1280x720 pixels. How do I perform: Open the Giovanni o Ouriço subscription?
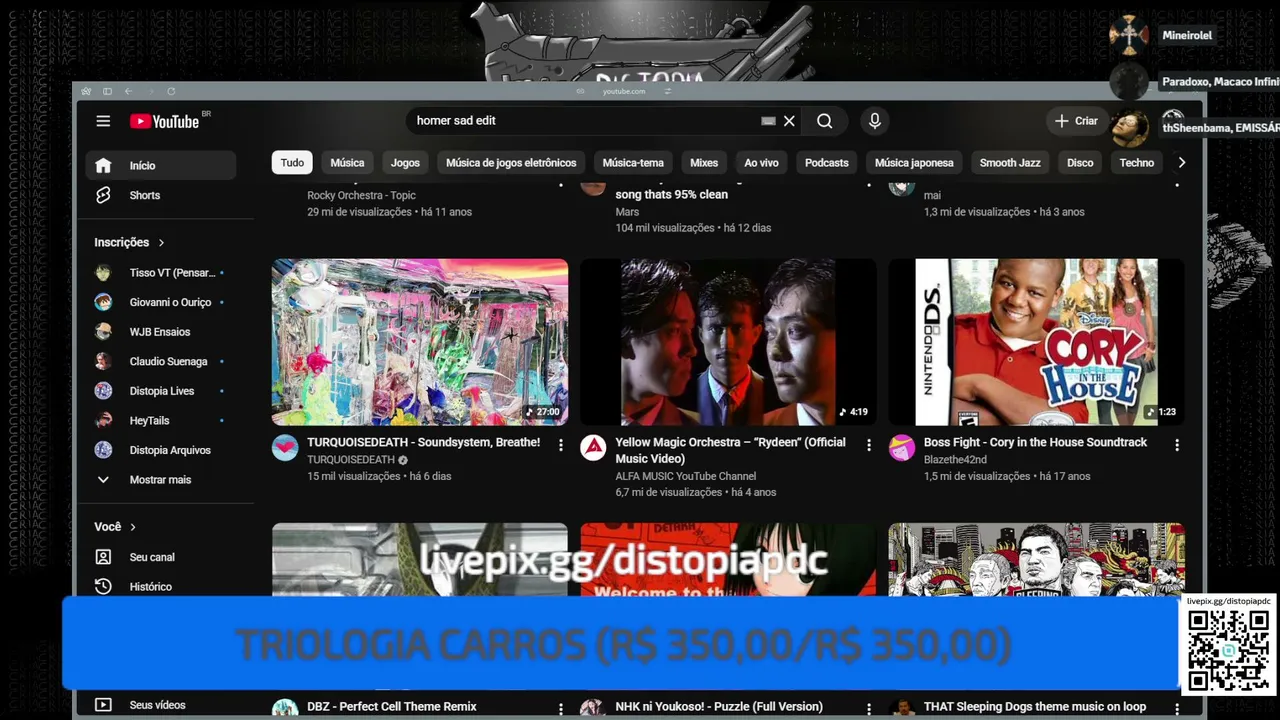tap(161, 302)
